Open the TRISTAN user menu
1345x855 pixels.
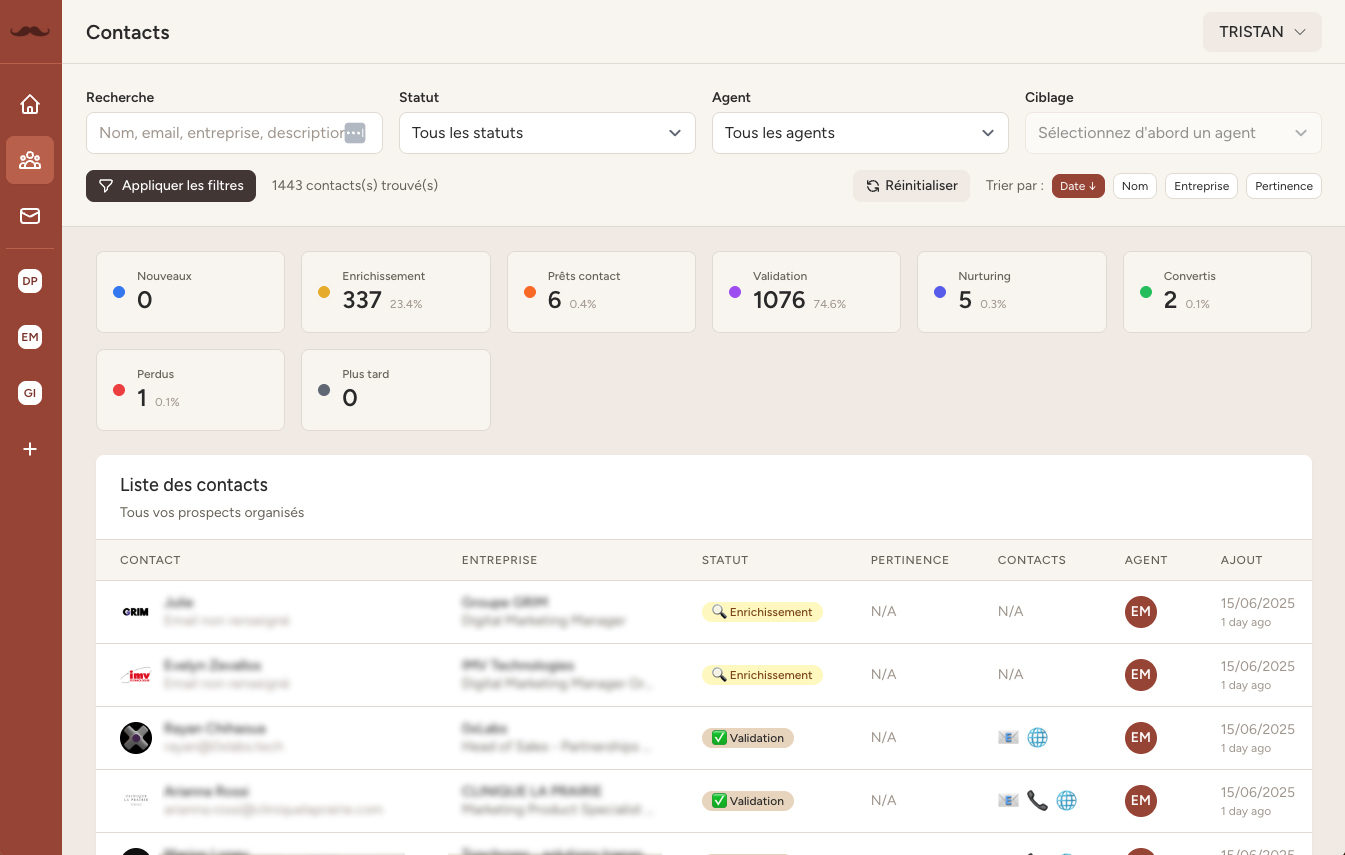click(x=1262, y=32)
